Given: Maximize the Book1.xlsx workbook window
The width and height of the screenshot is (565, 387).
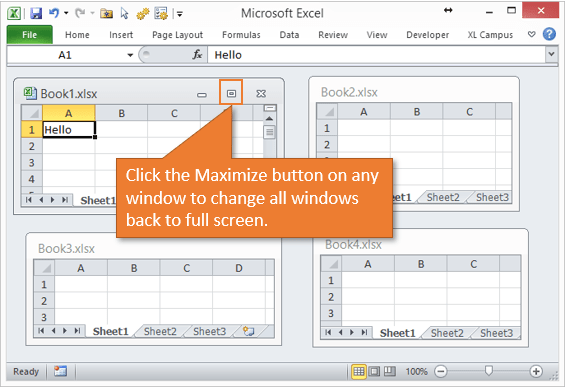Looking at the screenshot, I should [231, 93].
